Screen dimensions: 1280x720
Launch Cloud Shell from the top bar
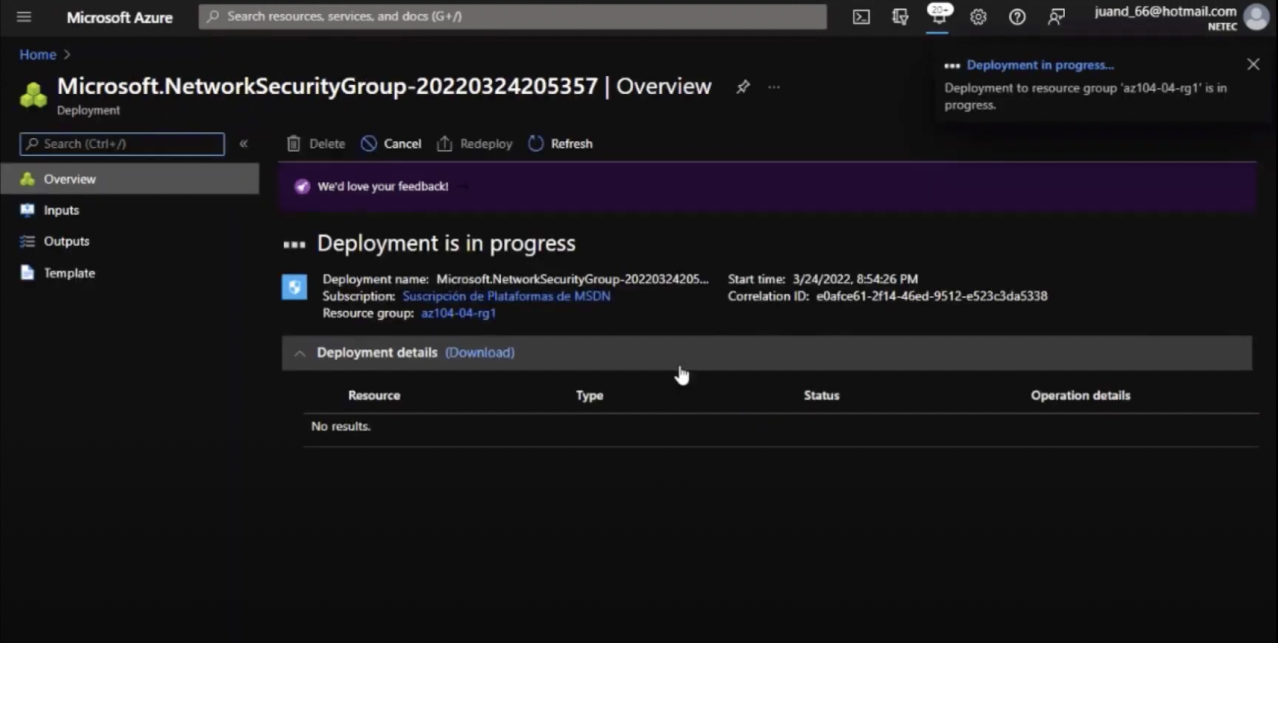pyautogui.click(x=861, y=17)
